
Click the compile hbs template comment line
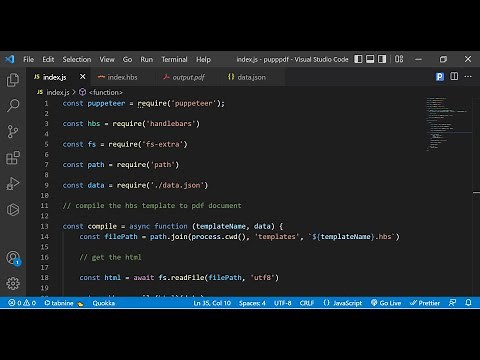152,206
